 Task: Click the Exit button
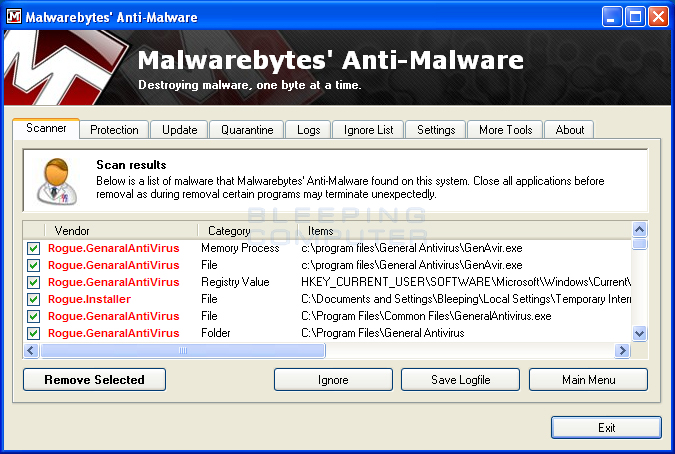(x=606, y=427)
